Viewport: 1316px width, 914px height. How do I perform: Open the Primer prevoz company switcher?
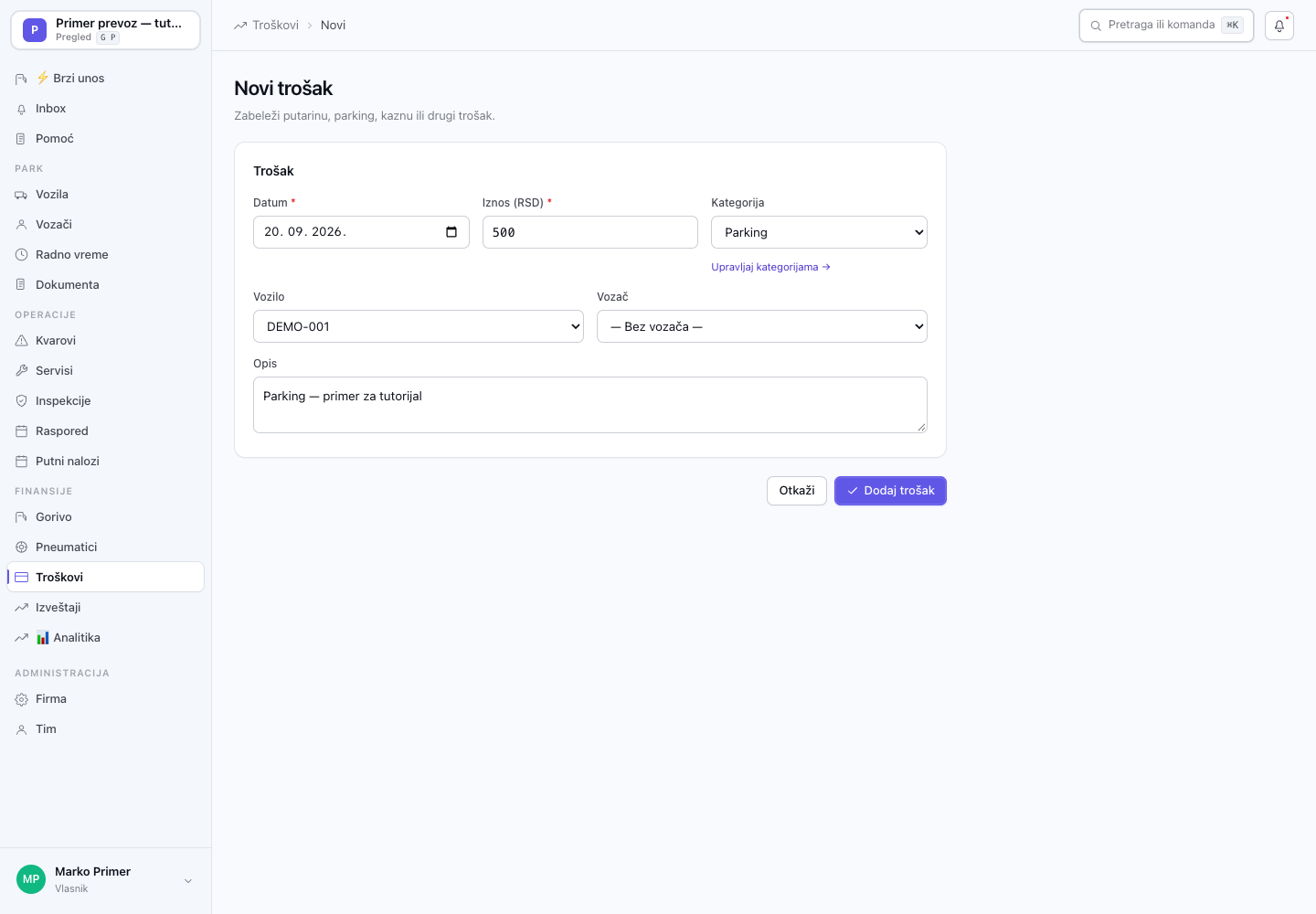tap(105, 30)
